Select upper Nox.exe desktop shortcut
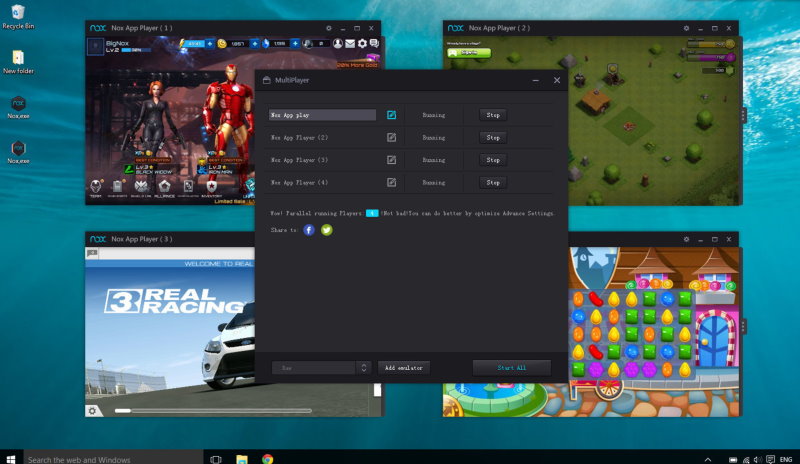This screenshot has width=800, height=464. coord(18,107)
